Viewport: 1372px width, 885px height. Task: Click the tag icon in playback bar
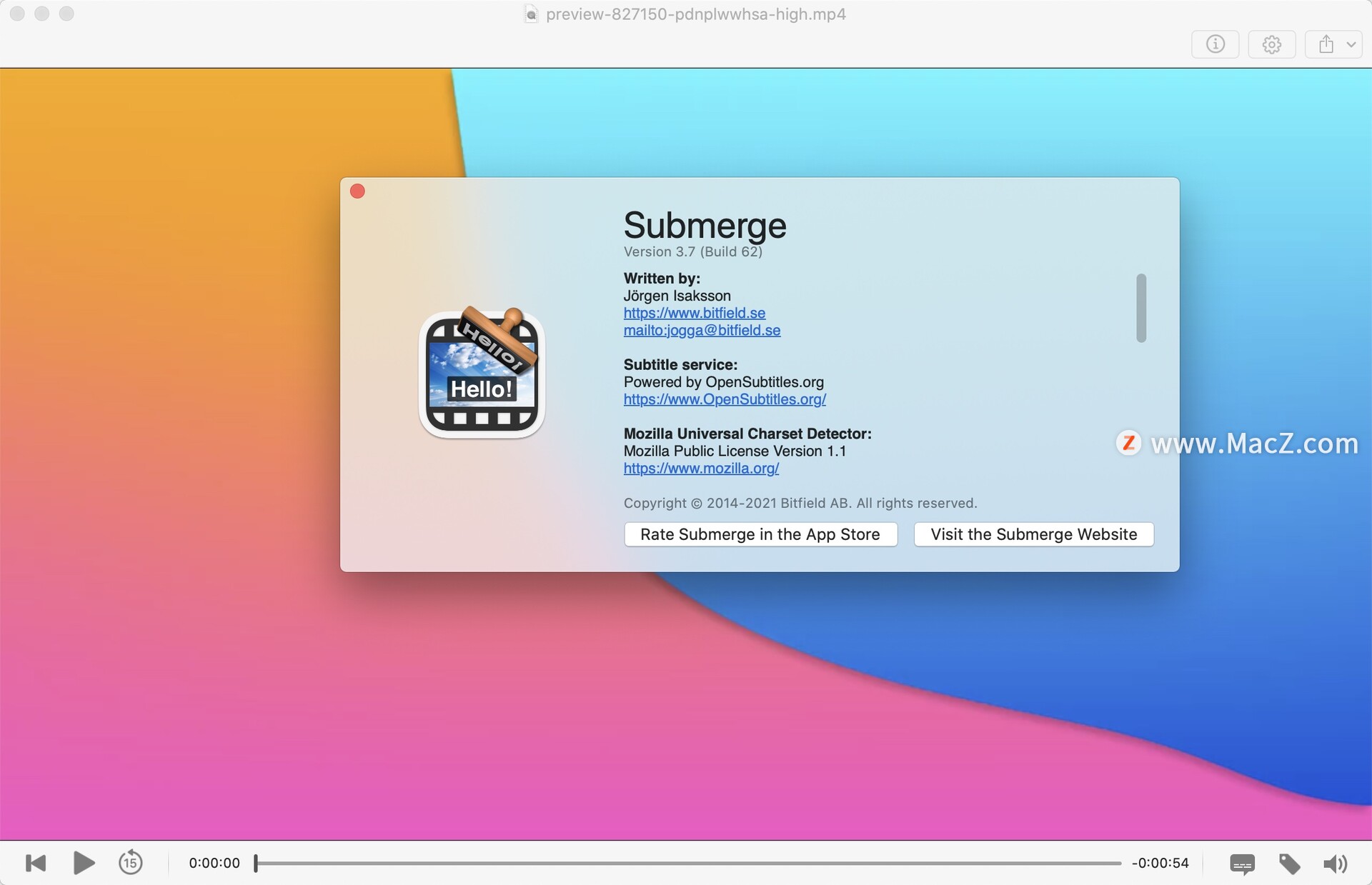point(1289,864)
